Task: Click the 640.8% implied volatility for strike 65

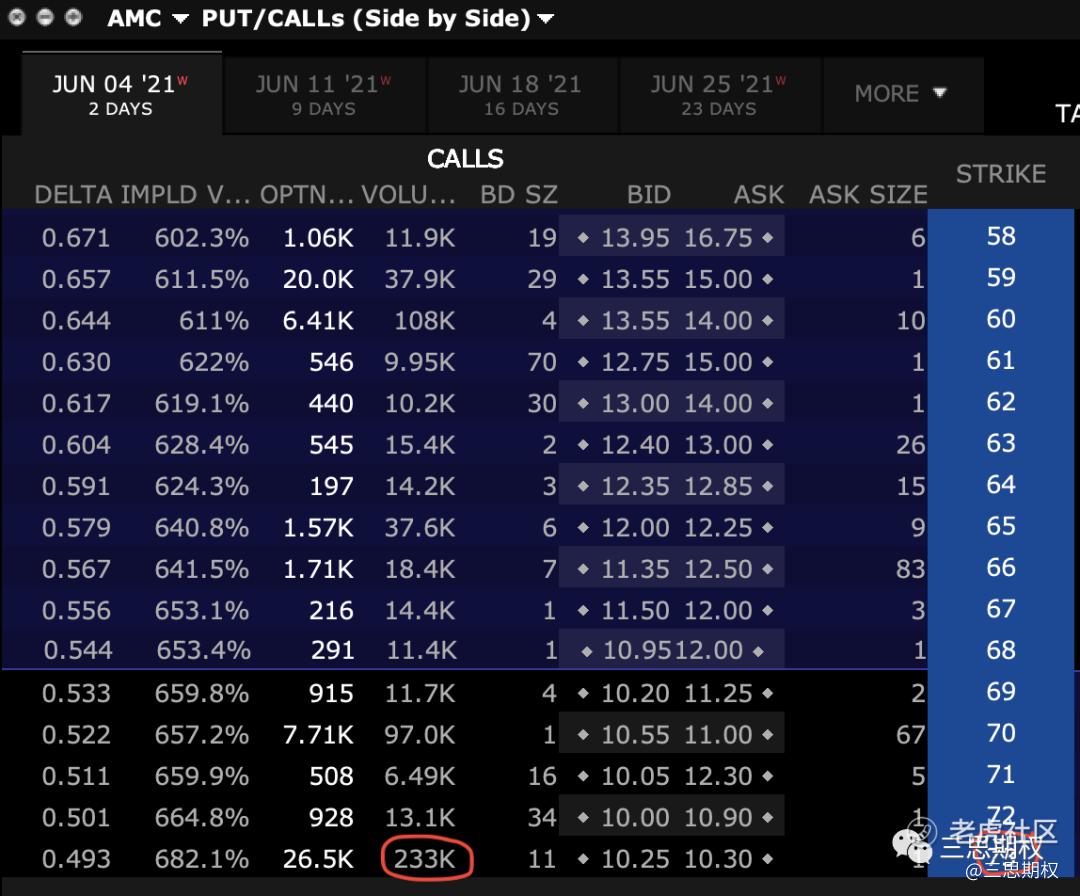Action: point(202,528)
